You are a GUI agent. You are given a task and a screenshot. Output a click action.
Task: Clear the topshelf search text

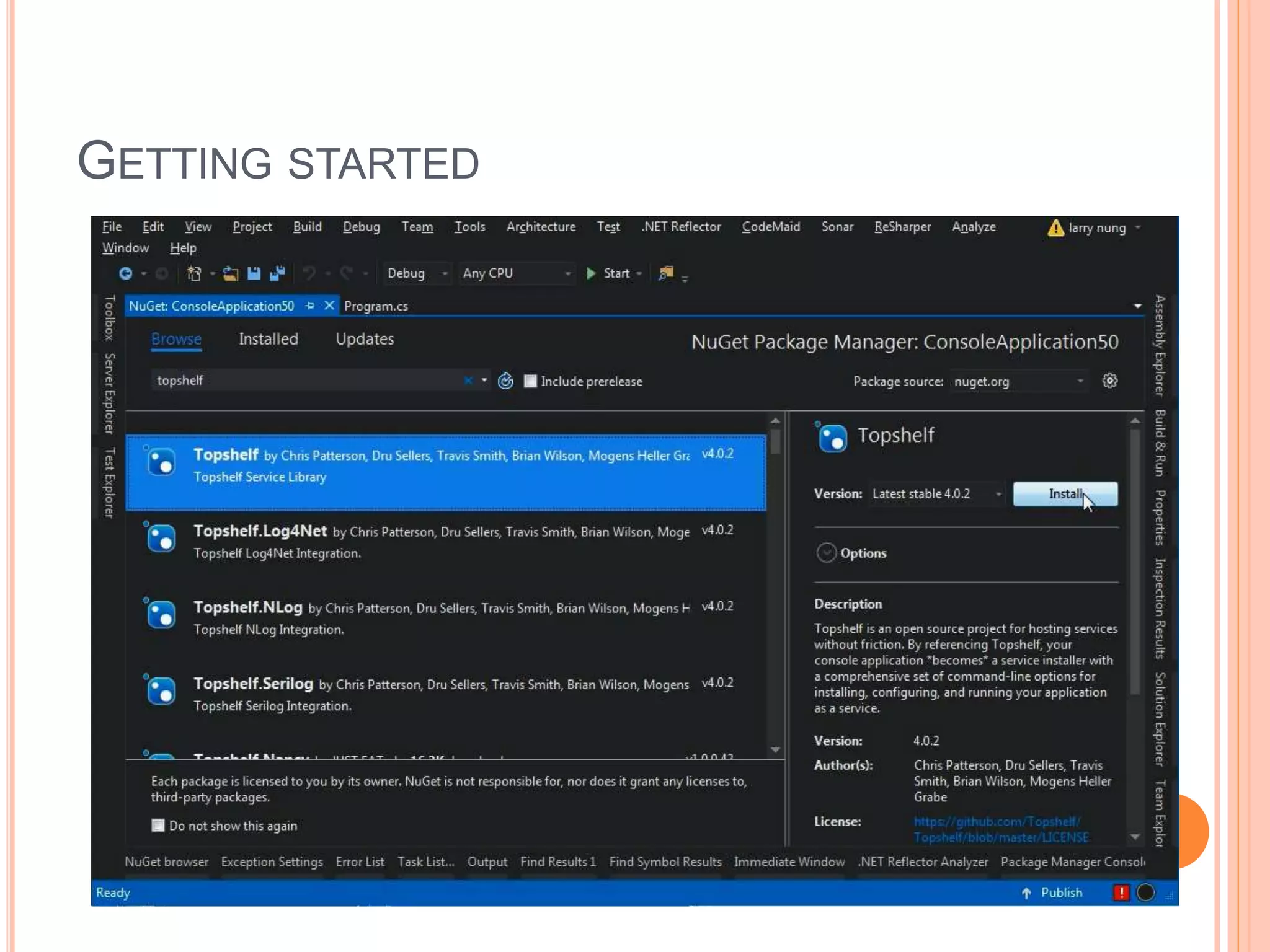(x=468, y=381)
